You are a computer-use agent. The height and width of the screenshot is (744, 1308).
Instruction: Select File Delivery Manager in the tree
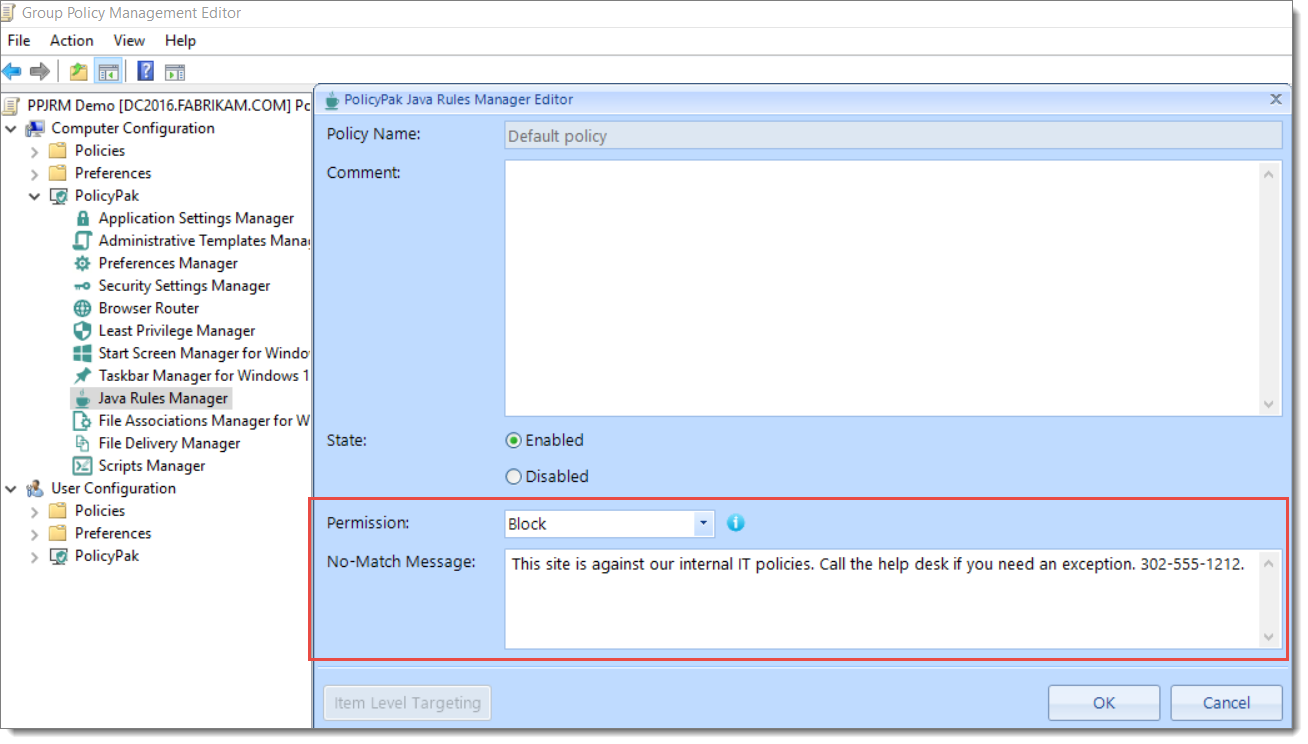tap(169, 443)
